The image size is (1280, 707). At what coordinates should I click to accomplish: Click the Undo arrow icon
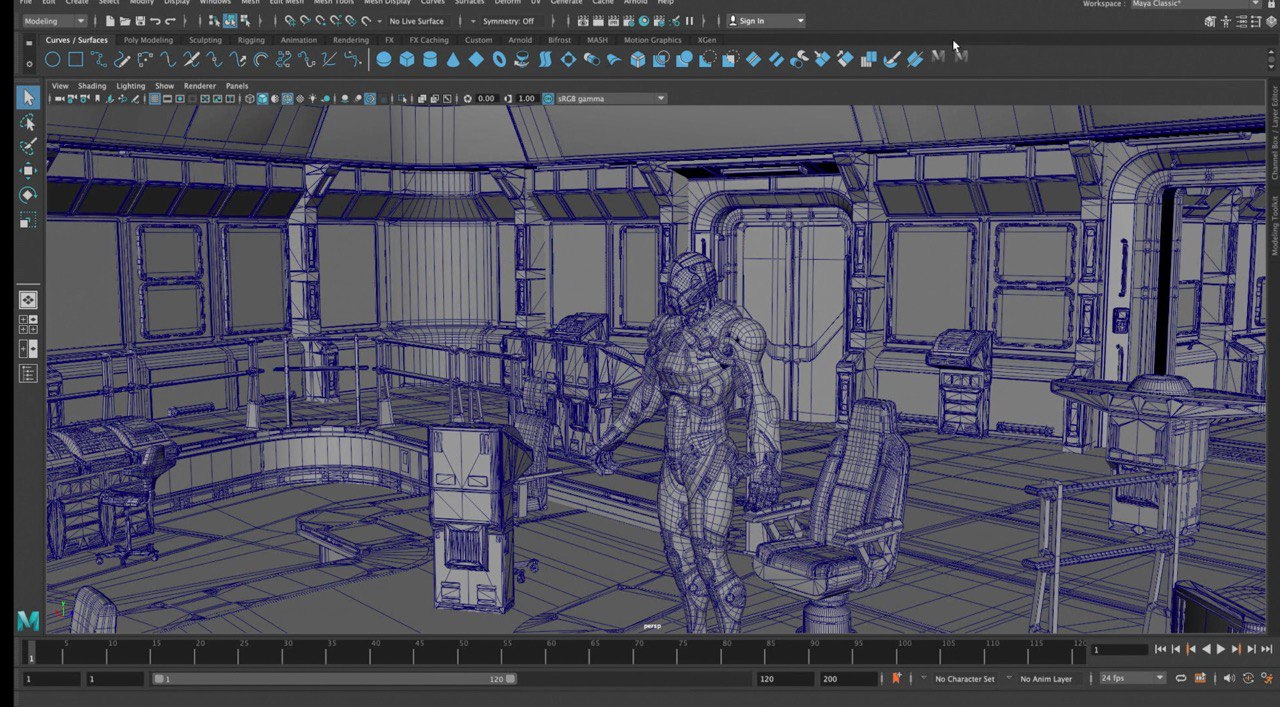pyautogui.click(x=155, y=21)
